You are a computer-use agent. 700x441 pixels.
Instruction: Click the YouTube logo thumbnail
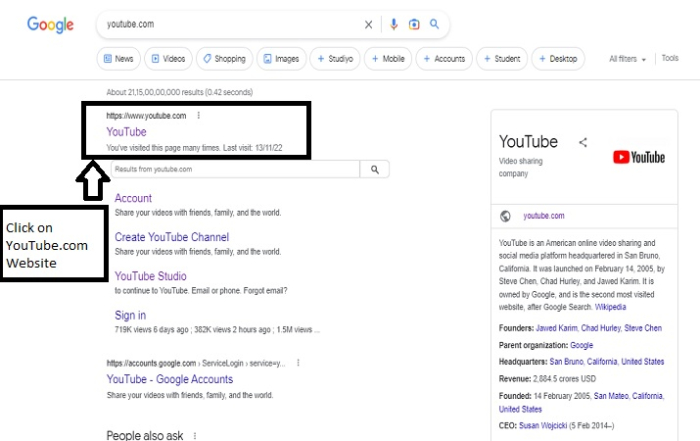tap(639, 157)
